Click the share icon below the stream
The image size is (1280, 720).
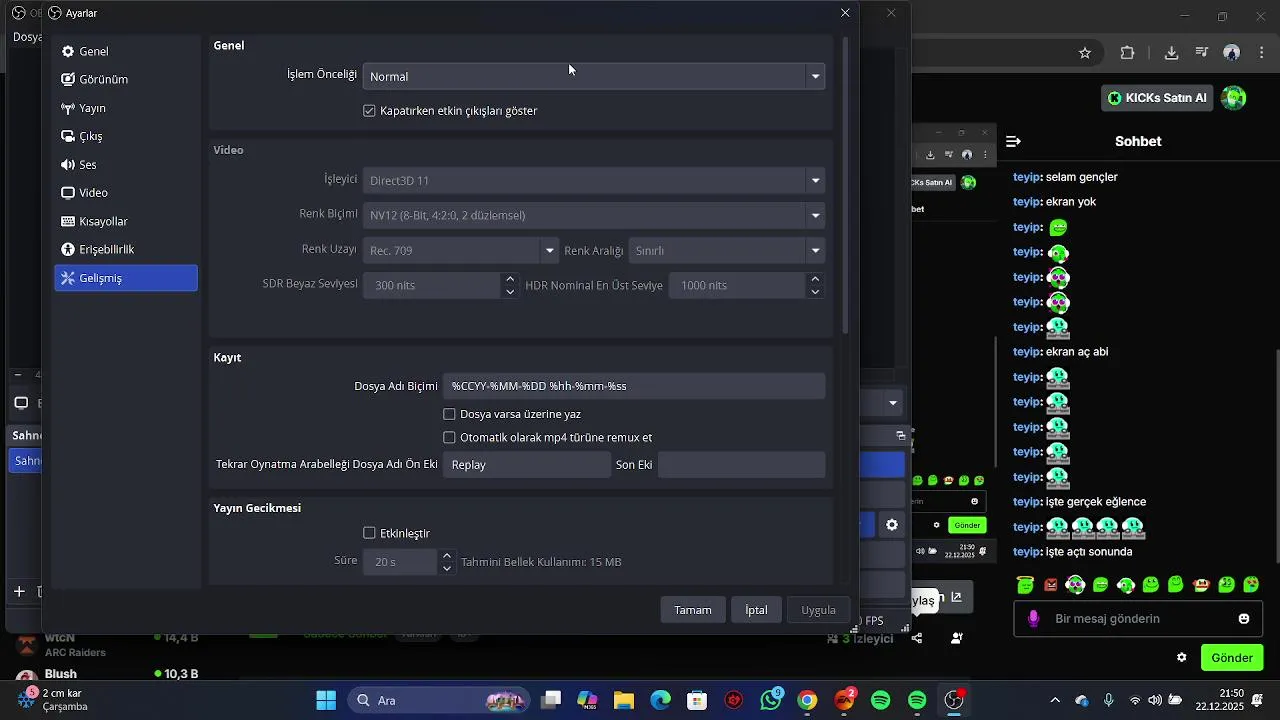click(917, 638)
